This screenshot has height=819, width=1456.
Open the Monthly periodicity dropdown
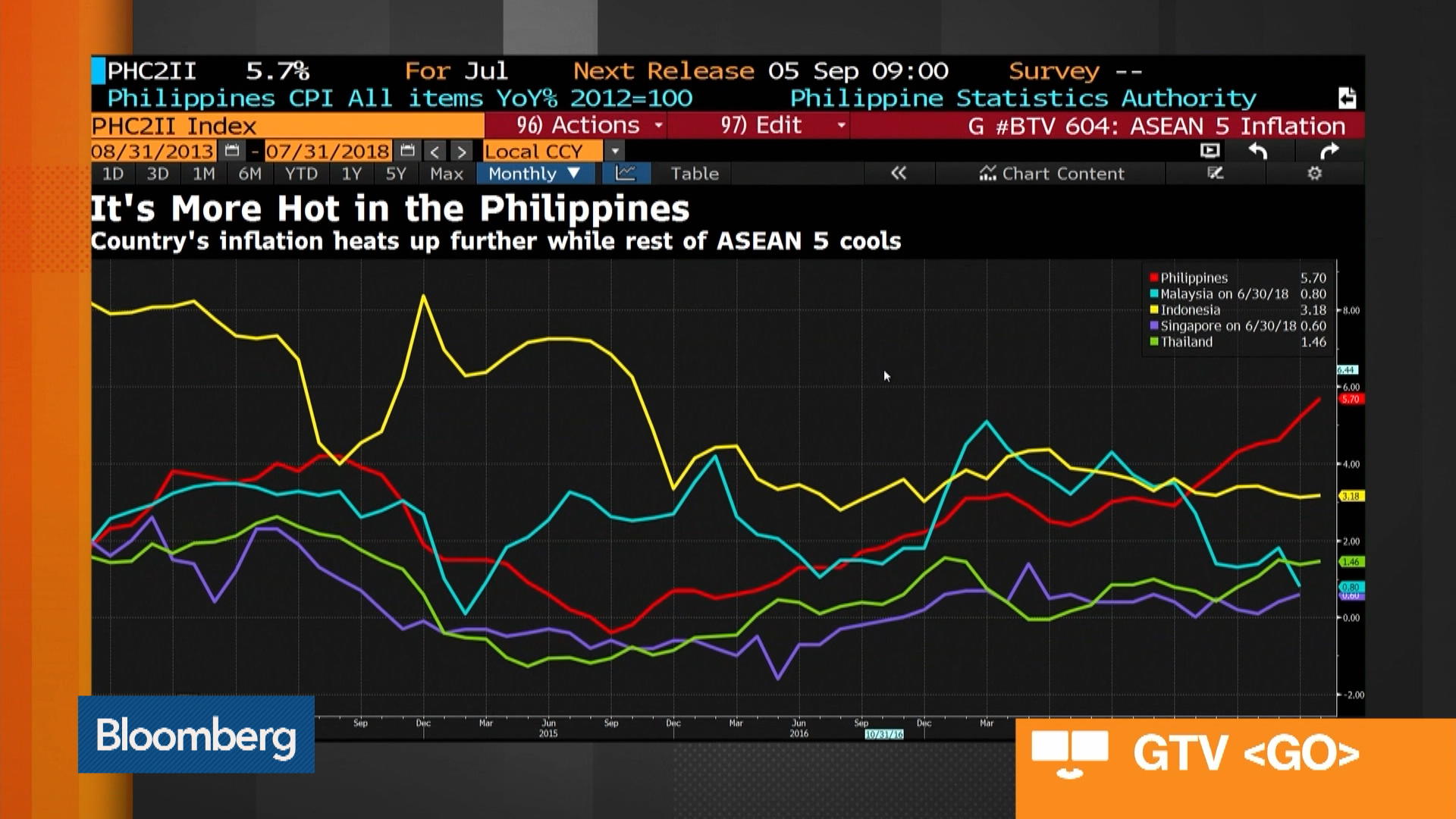(x=535, y=174)
